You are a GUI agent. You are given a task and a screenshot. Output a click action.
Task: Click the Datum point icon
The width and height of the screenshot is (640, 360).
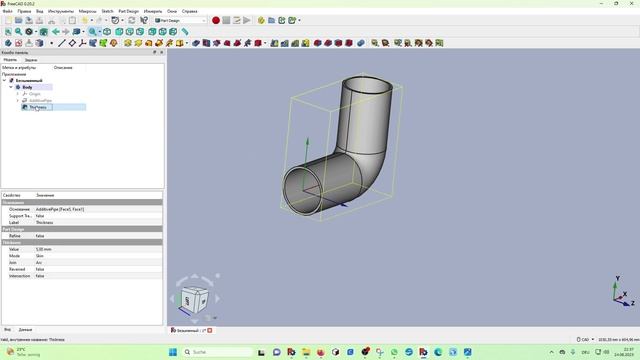pyautogui.click(x=51, y=43)
